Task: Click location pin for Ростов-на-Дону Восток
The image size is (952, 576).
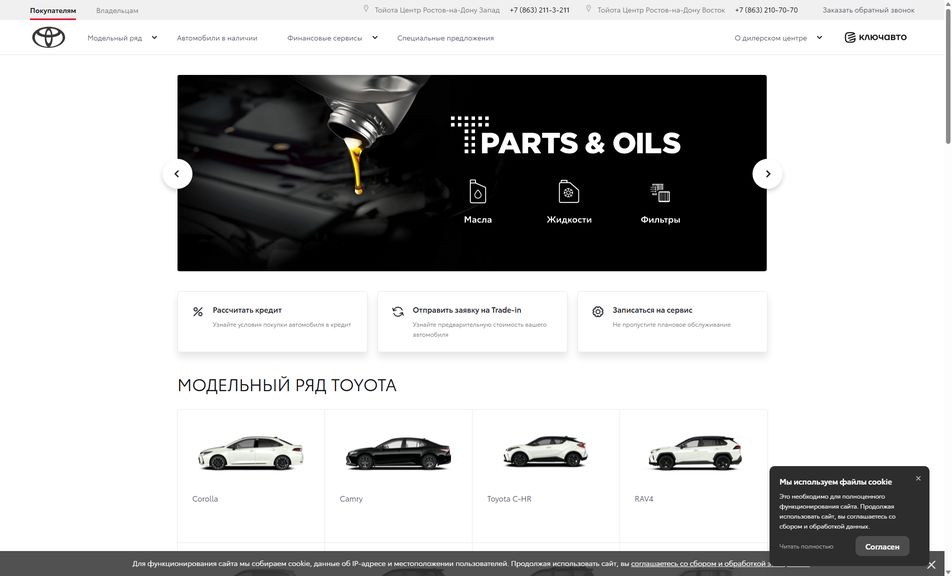Action: (x=588, y=9)
